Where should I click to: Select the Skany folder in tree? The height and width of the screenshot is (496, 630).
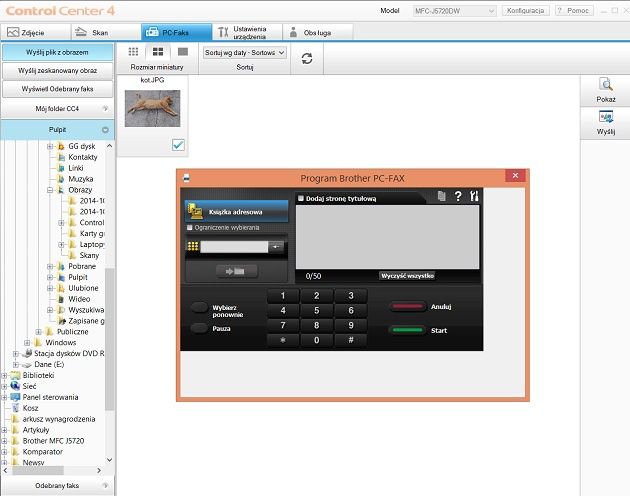point(89,255)
